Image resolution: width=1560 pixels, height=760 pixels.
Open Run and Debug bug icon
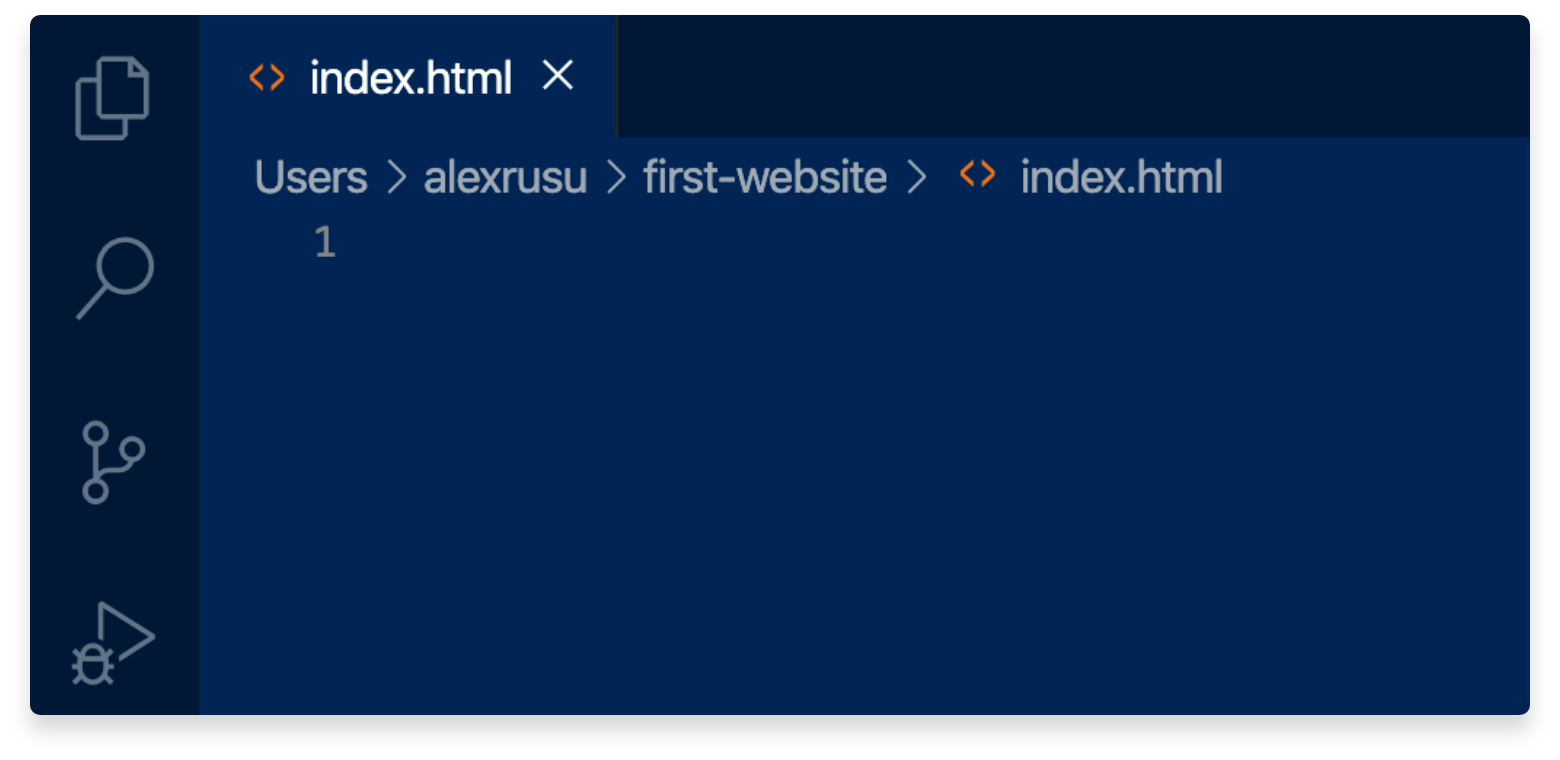point(113,643)
